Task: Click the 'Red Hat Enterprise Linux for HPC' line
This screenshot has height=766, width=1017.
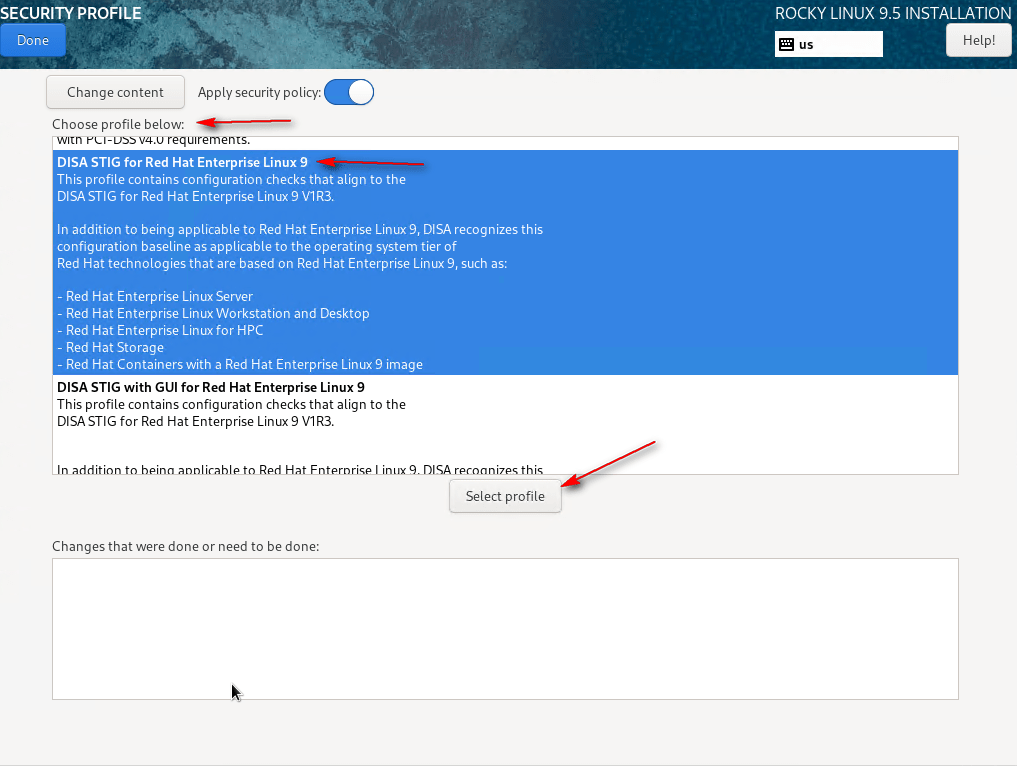Action: coord(164,330)
